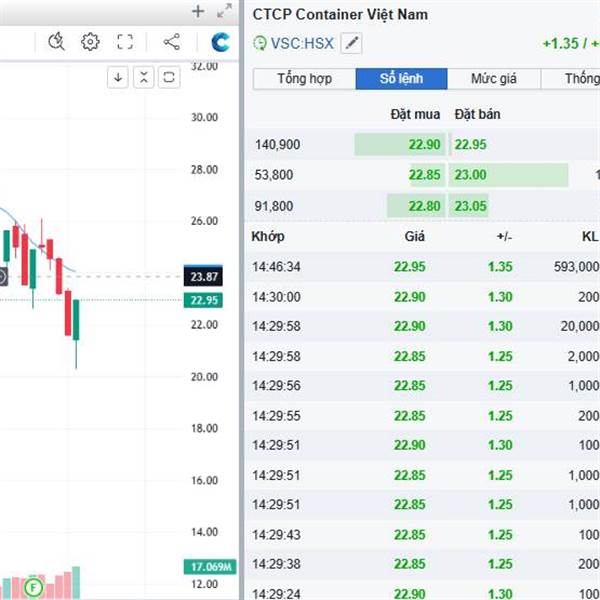Move pane down with arrow button

118,78
